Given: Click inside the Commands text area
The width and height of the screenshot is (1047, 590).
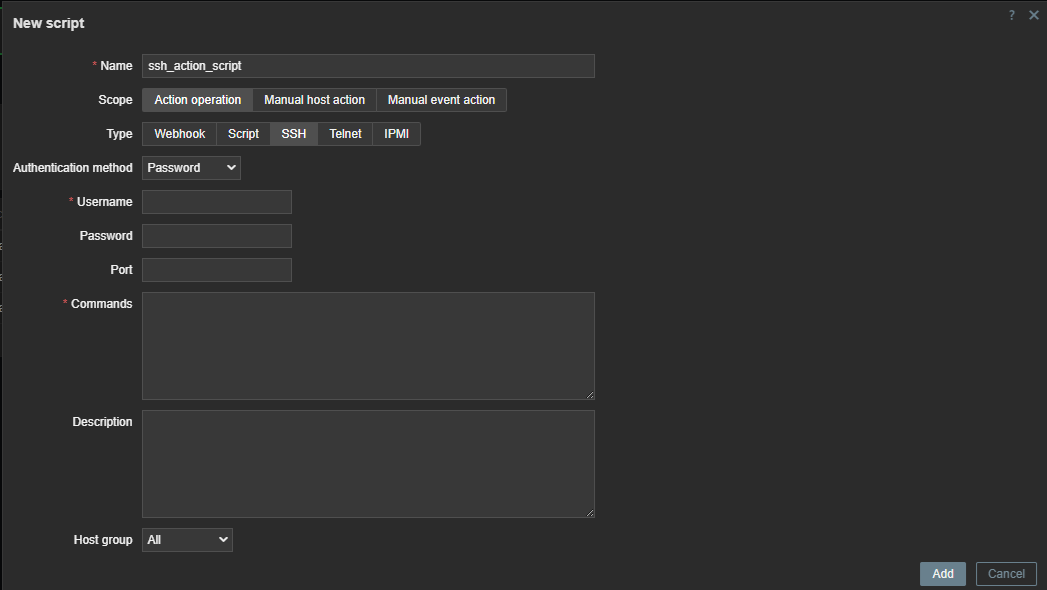Looking at the screenshot, I should pos(368,346).
